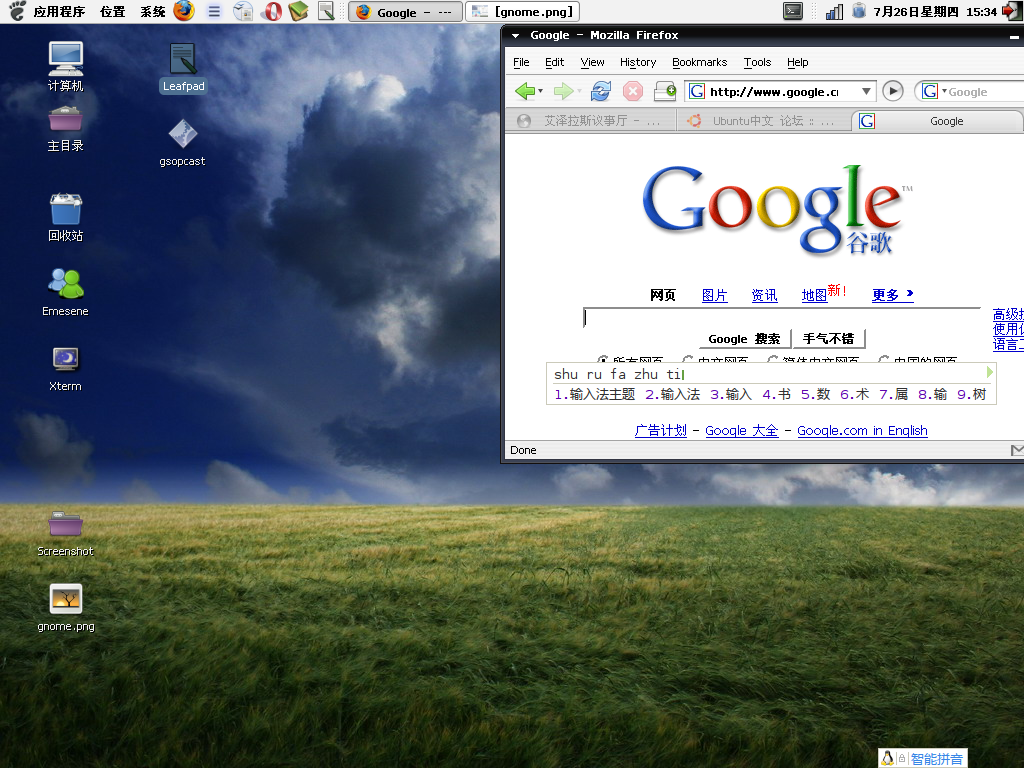Screen dimensions: 1024x768
Task: Open the search engine selector dropdown
Action: tap(933, 91)
